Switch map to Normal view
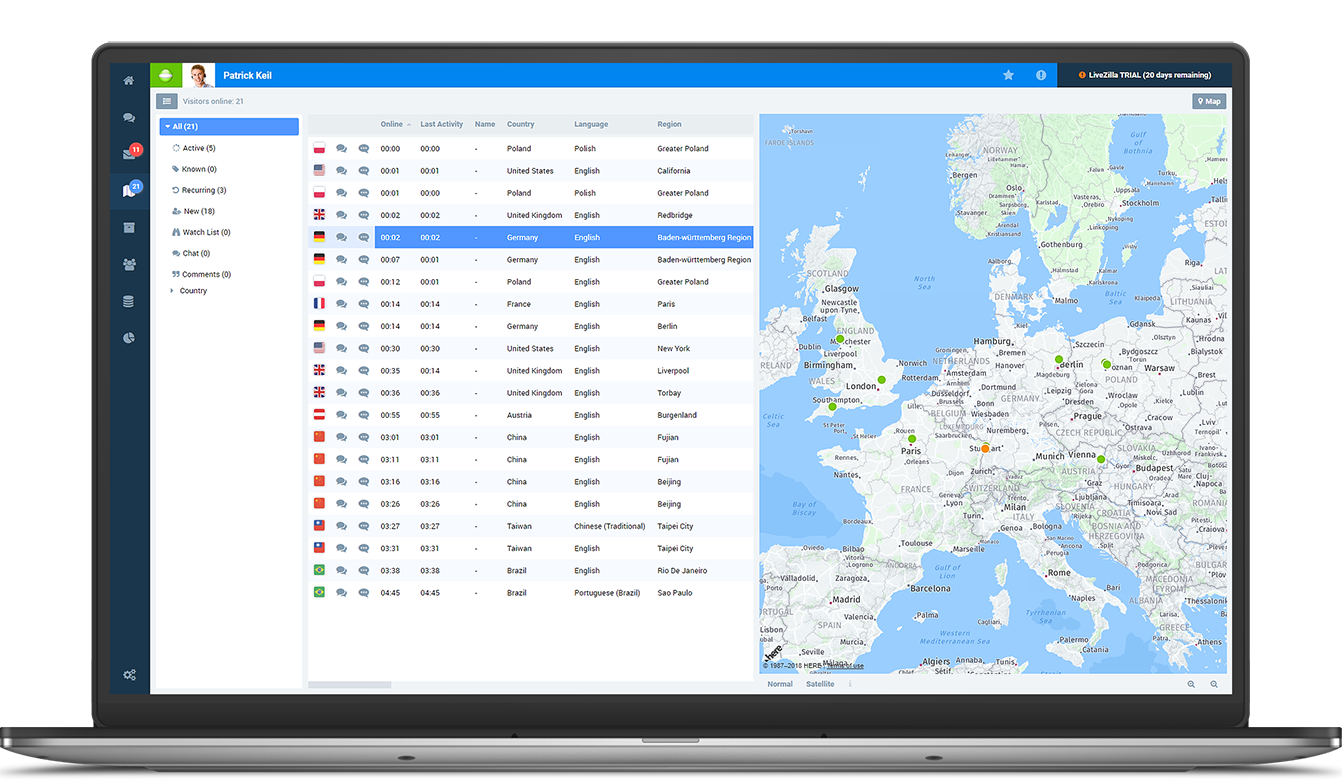 pyautogui.click(x=780, y=684)
